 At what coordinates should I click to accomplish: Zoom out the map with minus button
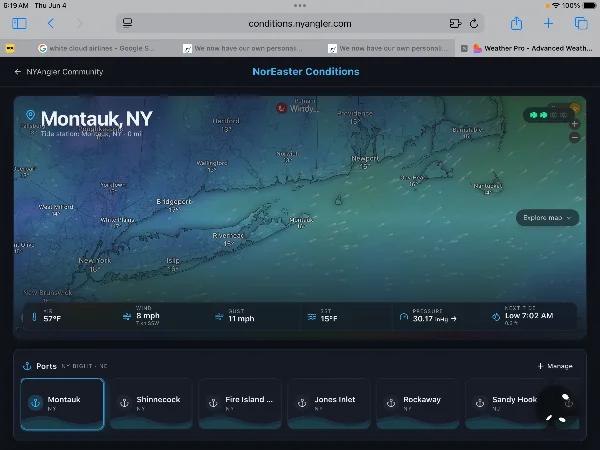point(574,137)
